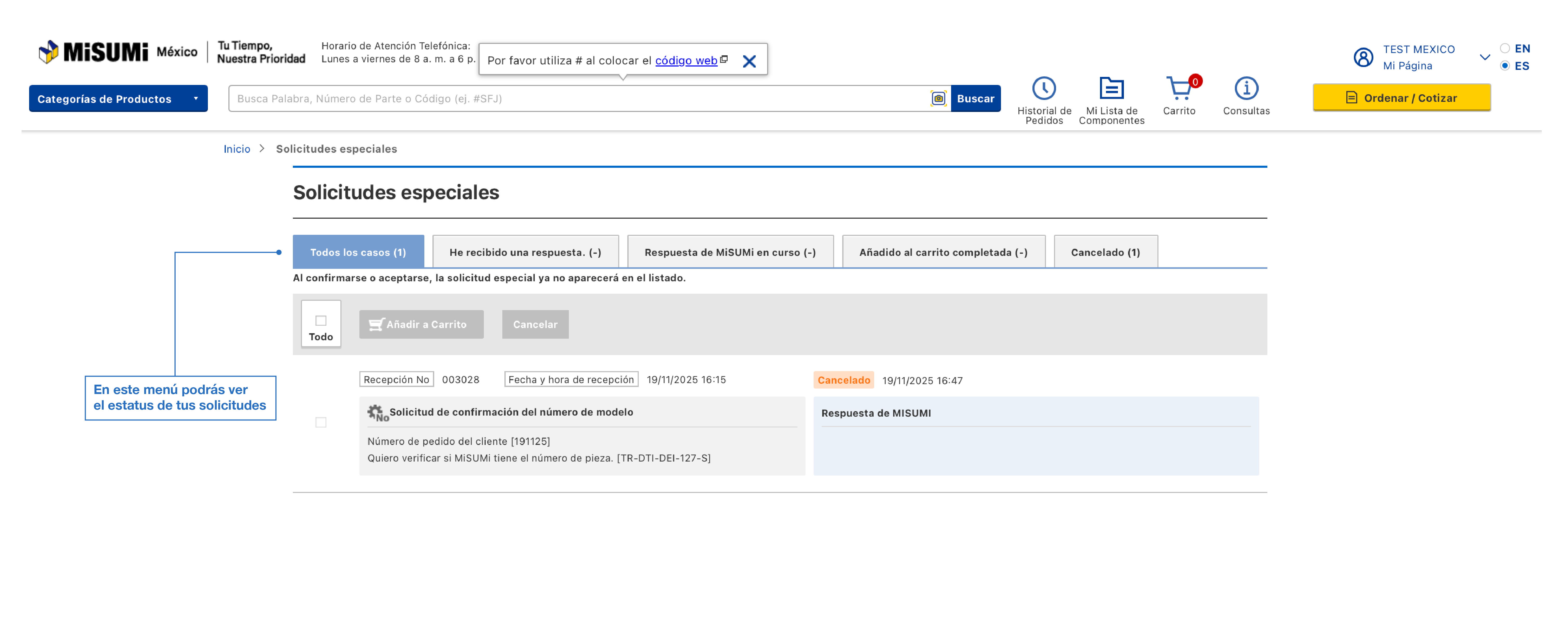The height and width of the screenshot is (621, 1568).
Task: Switch to the Cancelado tab
Action: click(1105, 252)
